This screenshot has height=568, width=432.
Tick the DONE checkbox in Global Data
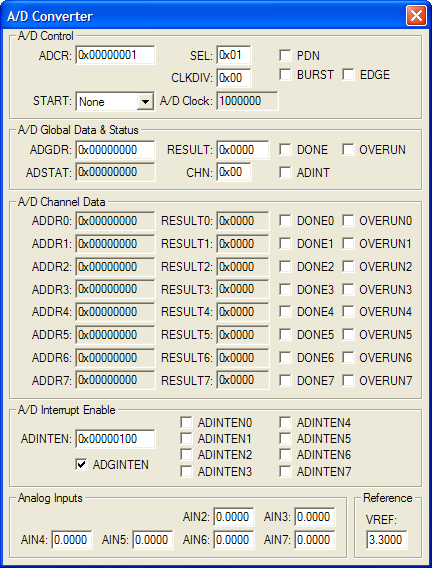click(x=285, y=150)
